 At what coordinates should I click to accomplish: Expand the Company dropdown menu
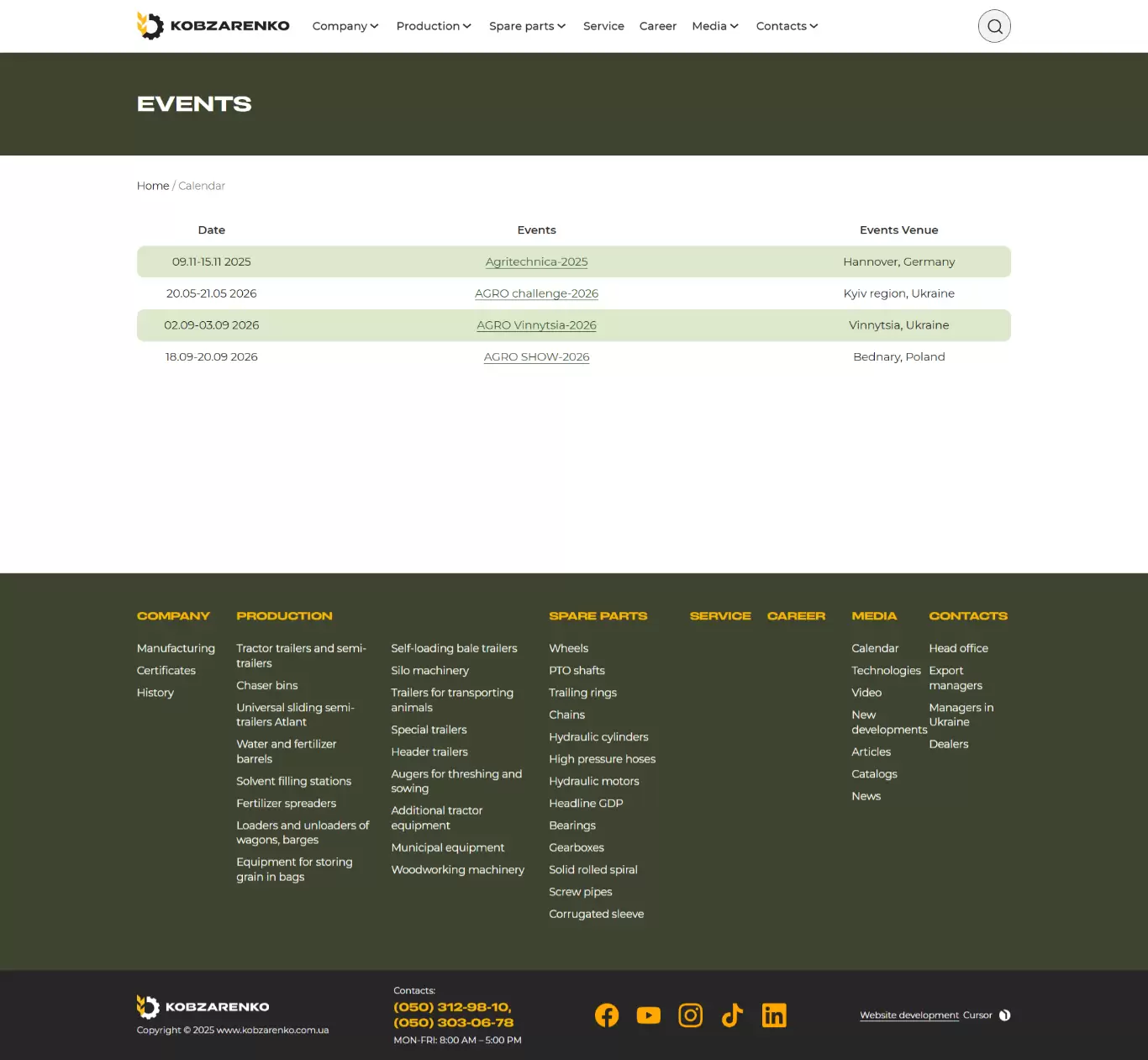click(345, 26)
